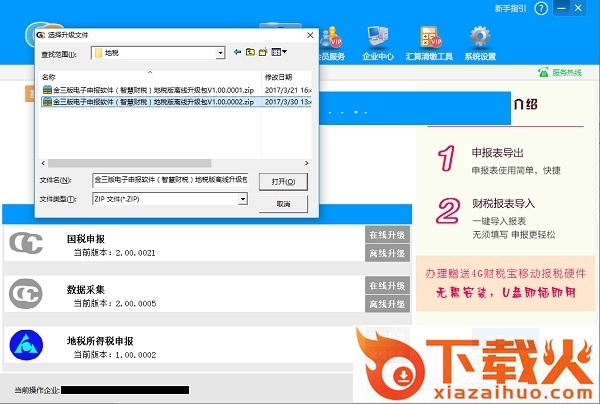600x404 pixels.
Task: Click the 数据采集 logo icon
Action: coord(26,294)
